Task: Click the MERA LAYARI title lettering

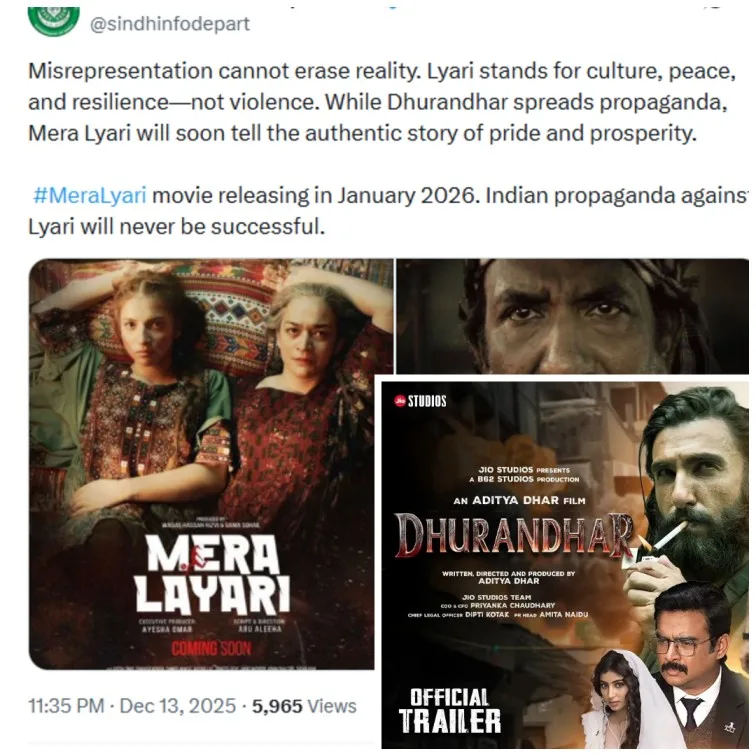Action: tap(212, 573)
